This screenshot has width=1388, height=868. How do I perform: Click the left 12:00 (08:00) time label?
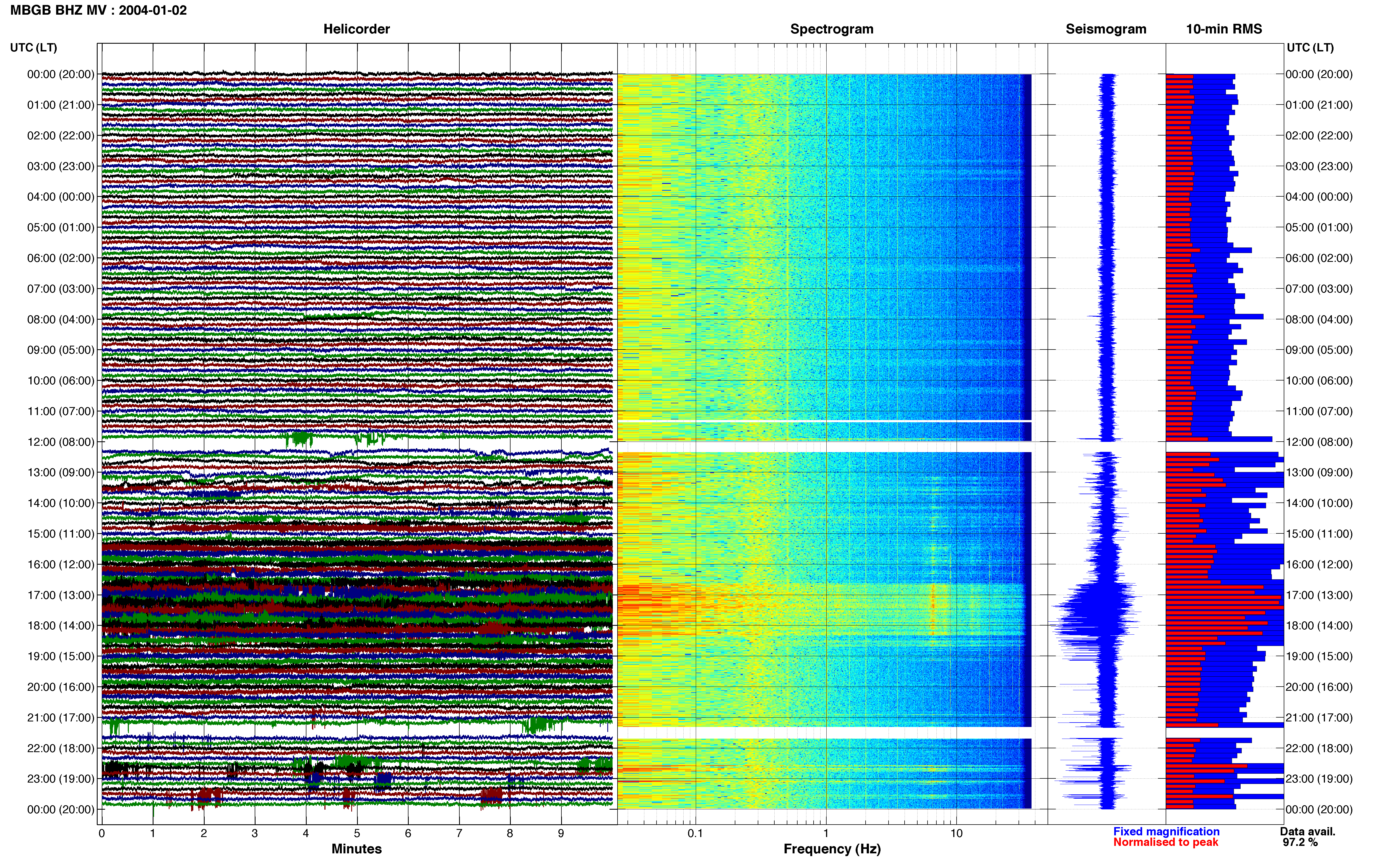pyautogui.click(x=61, y=442)
